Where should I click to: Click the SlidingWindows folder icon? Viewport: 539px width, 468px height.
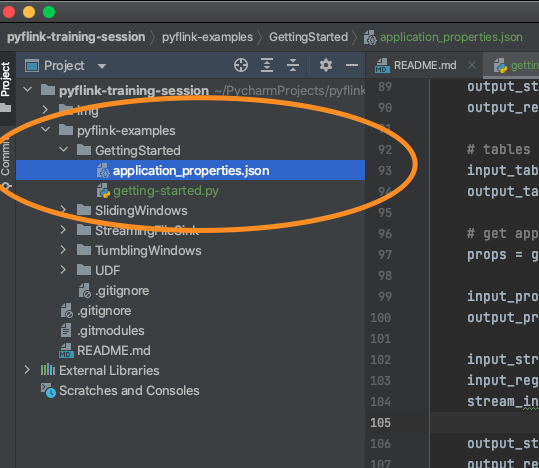84,210
